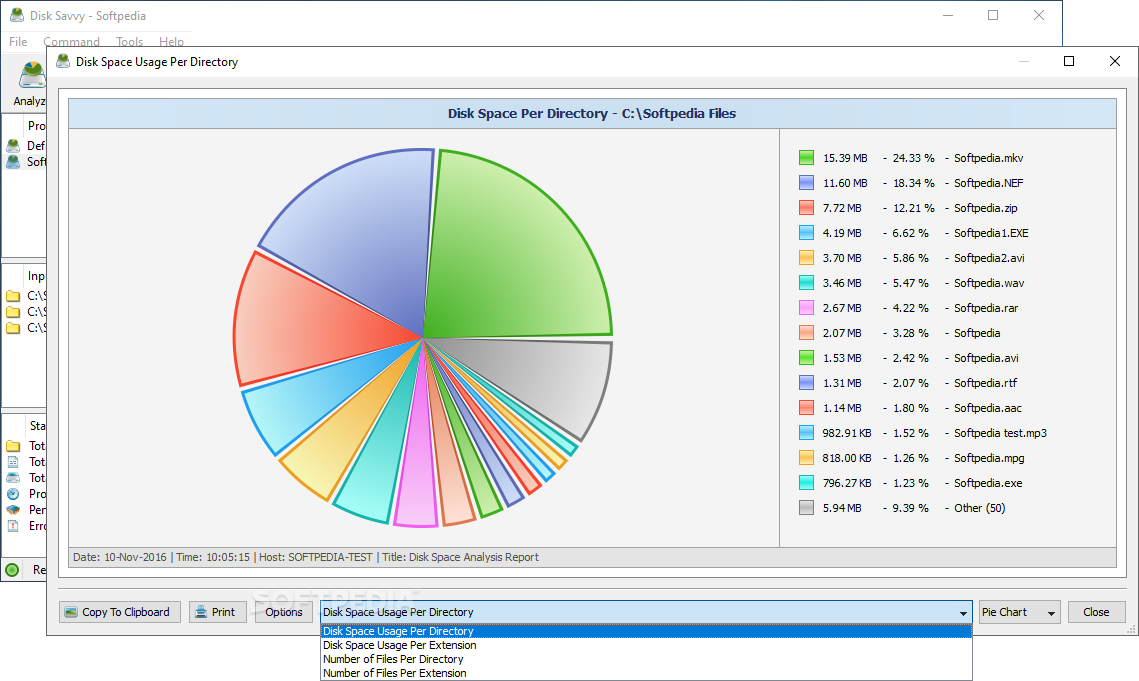This screenshot has height=681, width=1139.
Task: Click the orange Softpedia2.avi legend swatch
Action: click(x=806, y=258)
